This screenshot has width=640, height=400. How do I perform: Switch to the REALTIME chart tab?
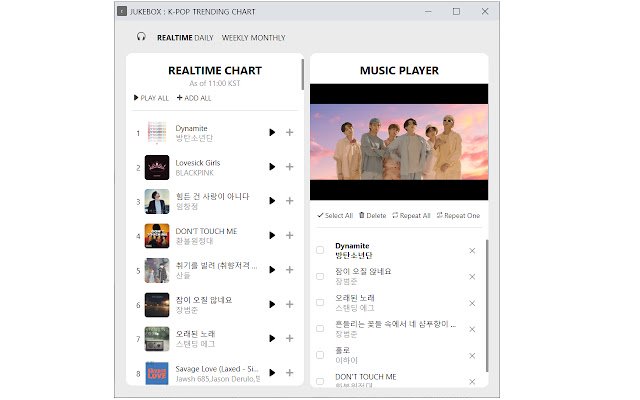[174, 38]
